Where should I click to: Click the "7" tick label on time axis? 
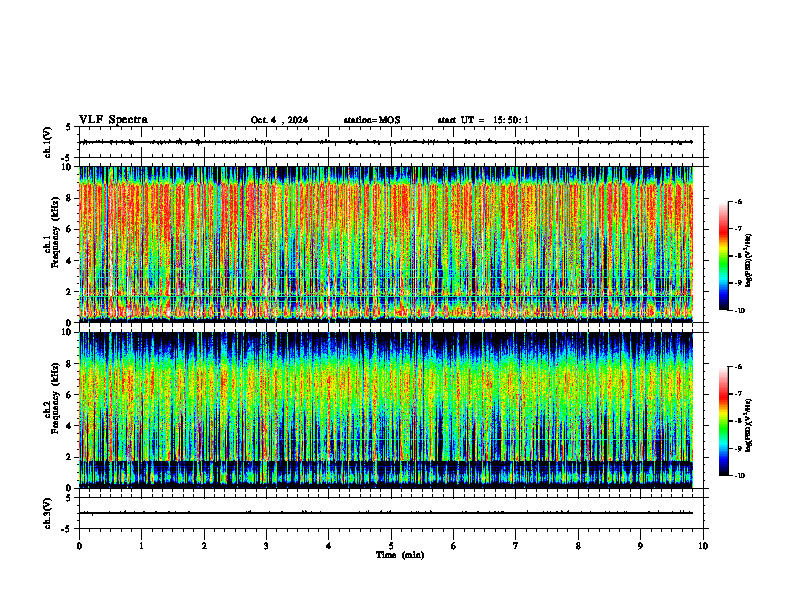click(516, 546)
